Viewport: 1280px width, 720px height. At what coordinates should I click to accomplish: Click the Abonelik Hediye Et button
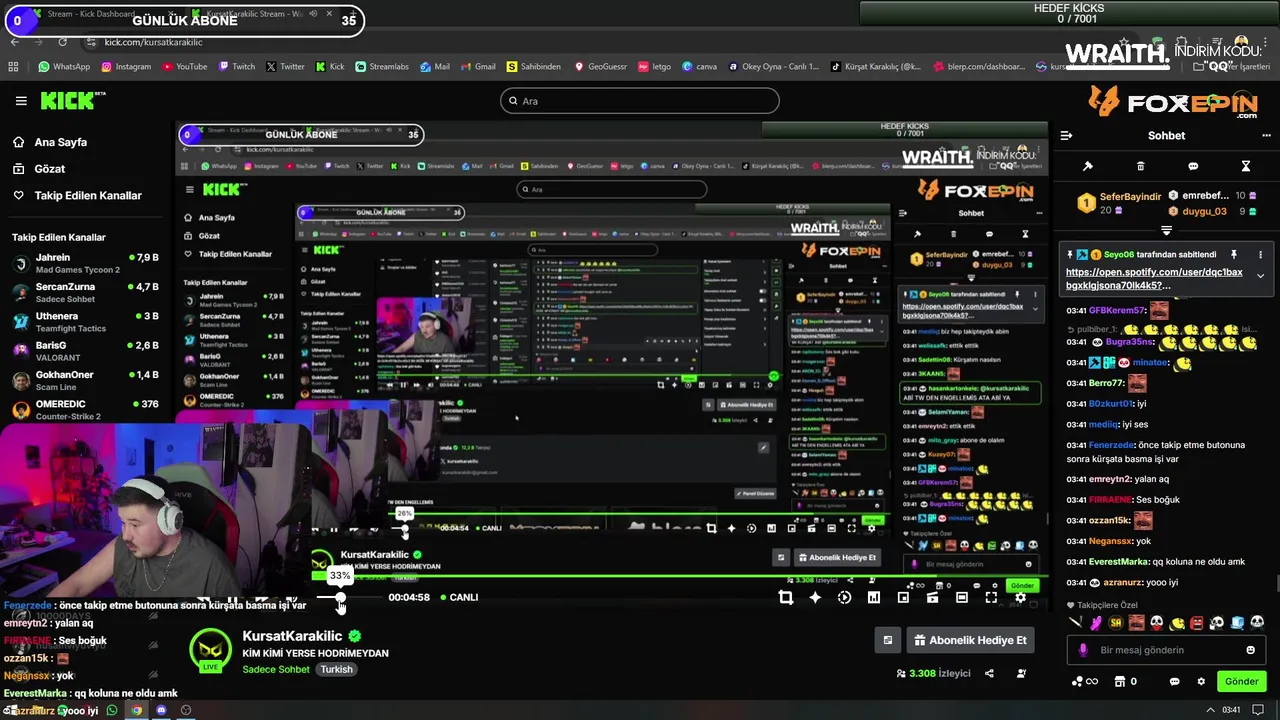969,640
